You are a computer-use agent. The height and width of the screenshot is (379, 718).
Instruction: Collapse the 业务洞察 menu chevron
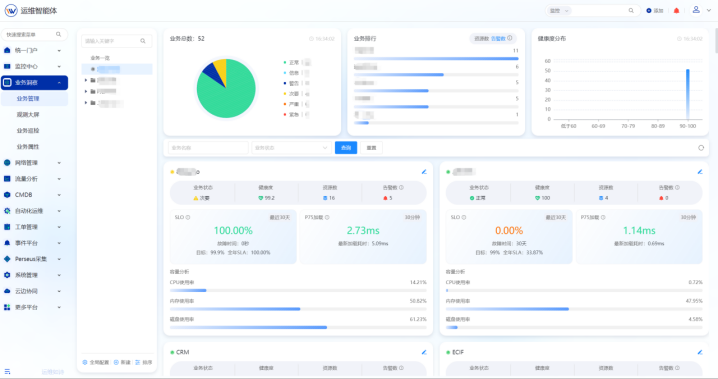(59, 83)
